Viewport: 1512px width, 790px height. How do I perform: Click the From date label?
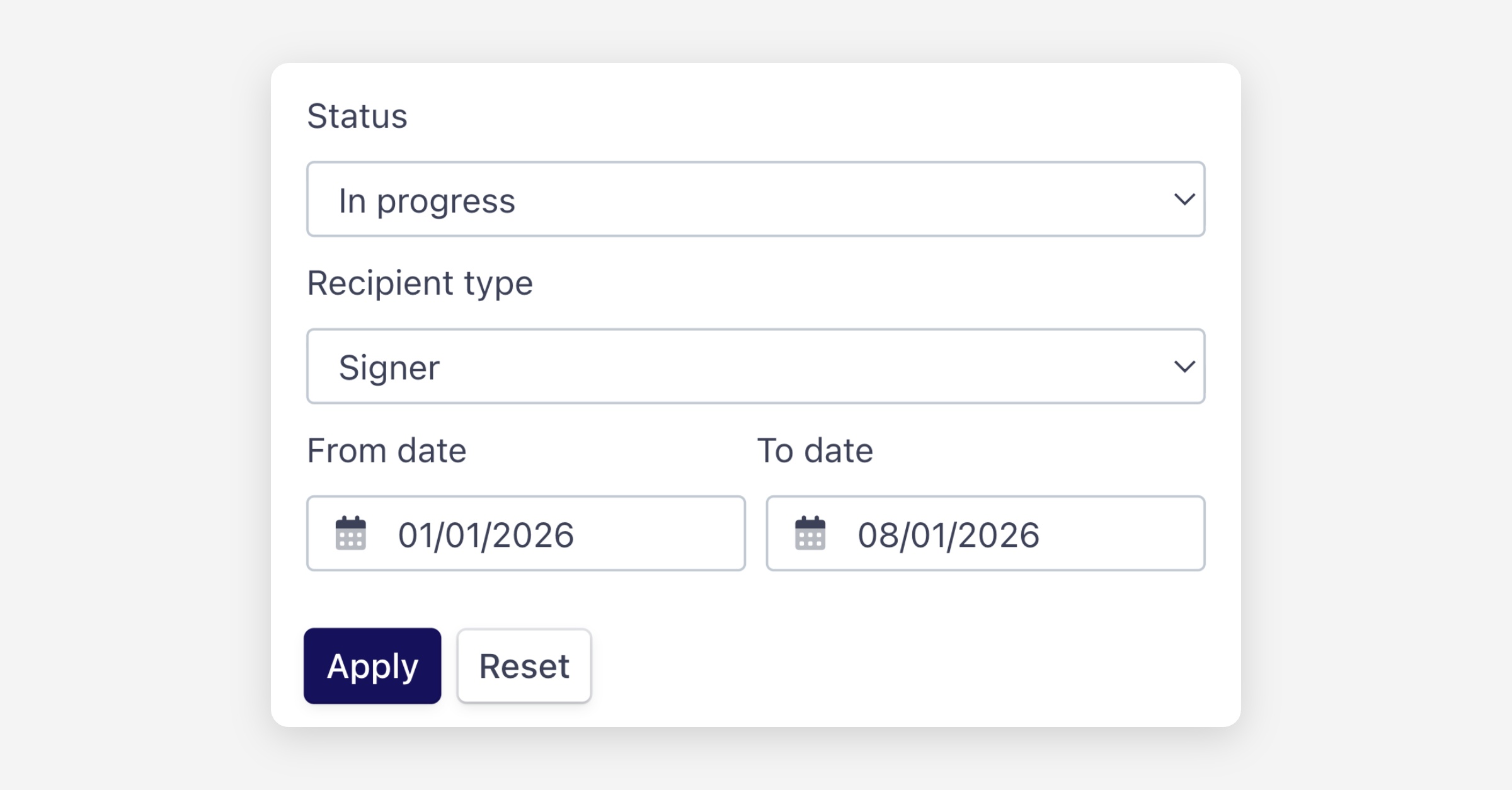point(387,450)
